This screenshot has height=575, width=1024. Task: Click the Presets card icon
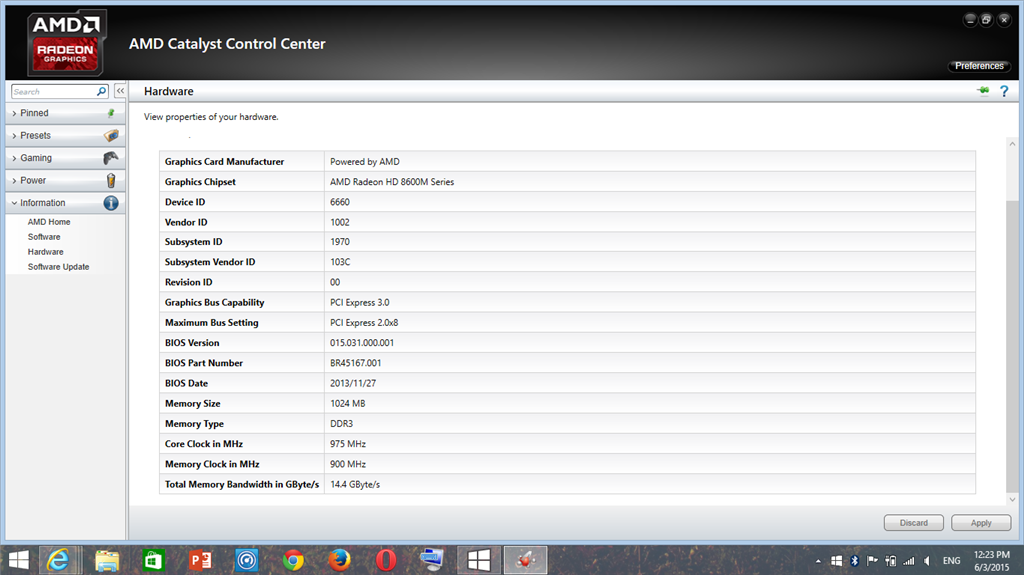tap(111, 135)
